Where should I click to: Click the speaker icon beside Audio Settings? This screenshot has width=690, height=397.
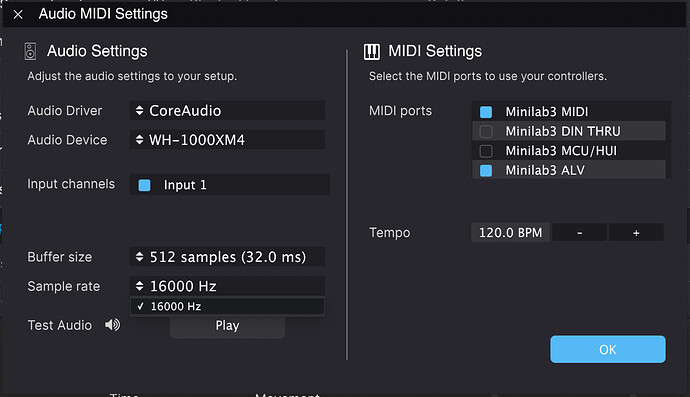tap(30, 51)
